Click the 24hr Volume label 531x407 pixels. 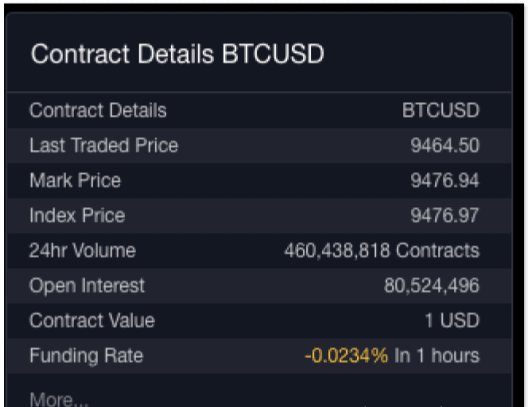pos(83,250)
